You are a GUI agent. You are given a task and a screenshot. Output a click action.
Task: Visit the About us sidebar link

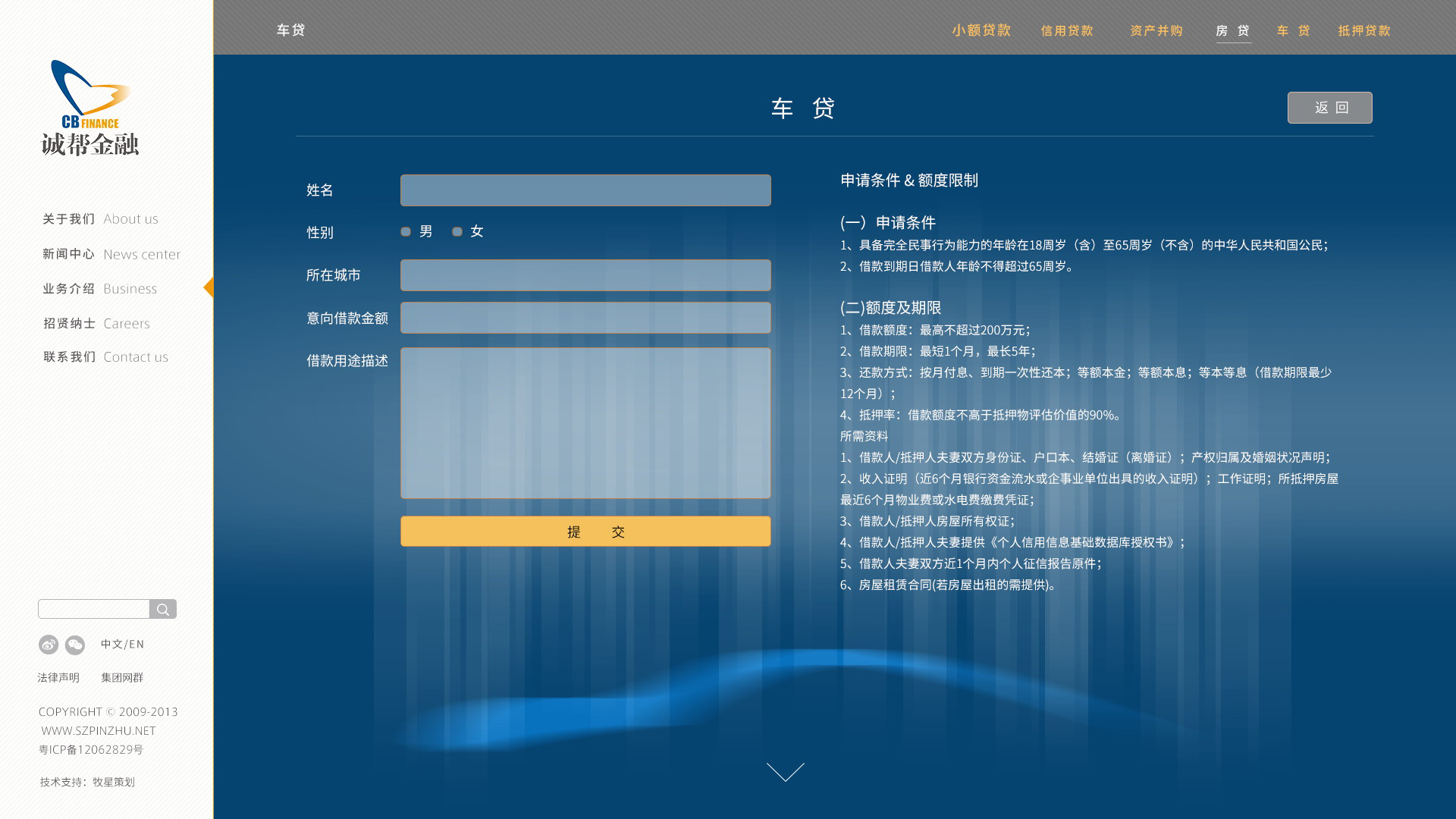click(x=130, y=218)
